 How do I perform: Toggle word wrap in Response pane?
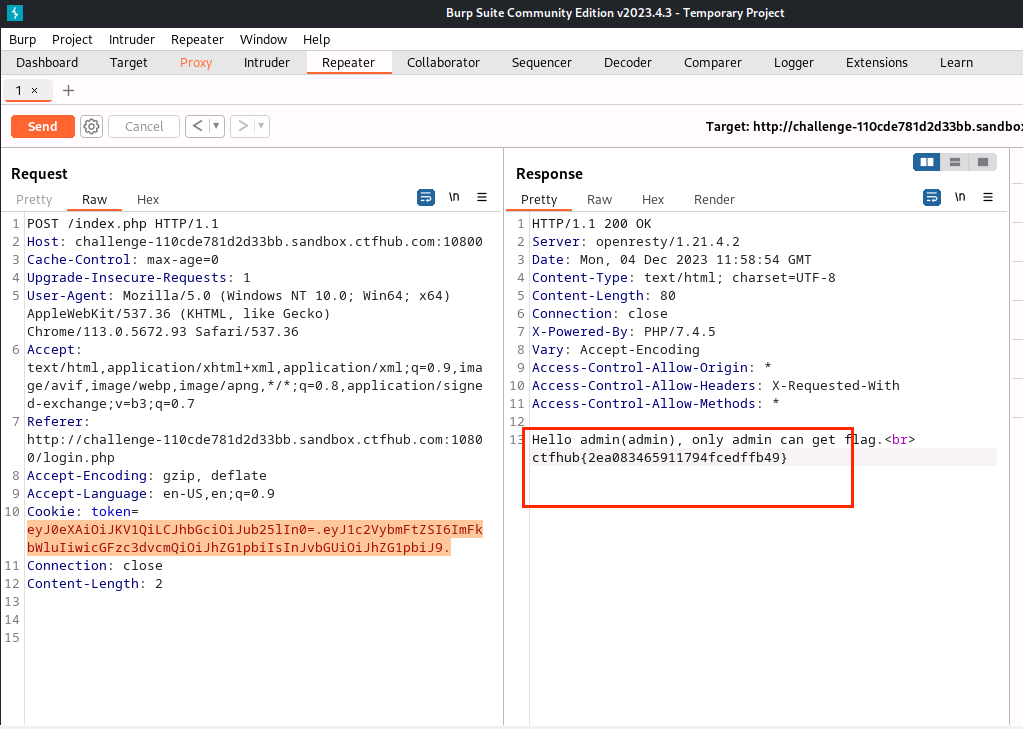[932, 197]
